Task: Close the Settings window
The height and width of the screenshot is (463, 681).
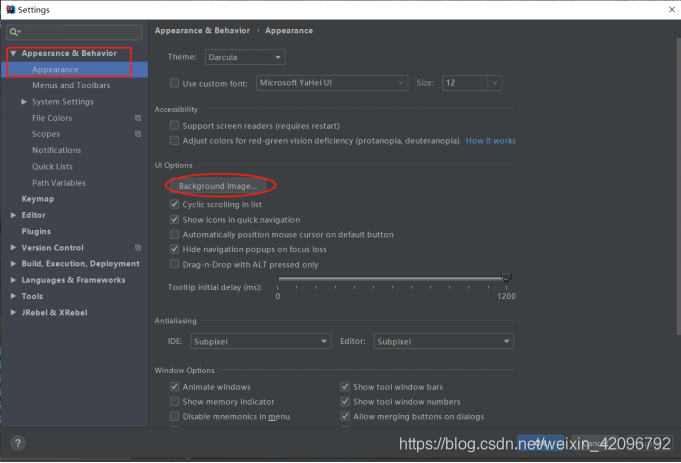Action: (671, 10)
